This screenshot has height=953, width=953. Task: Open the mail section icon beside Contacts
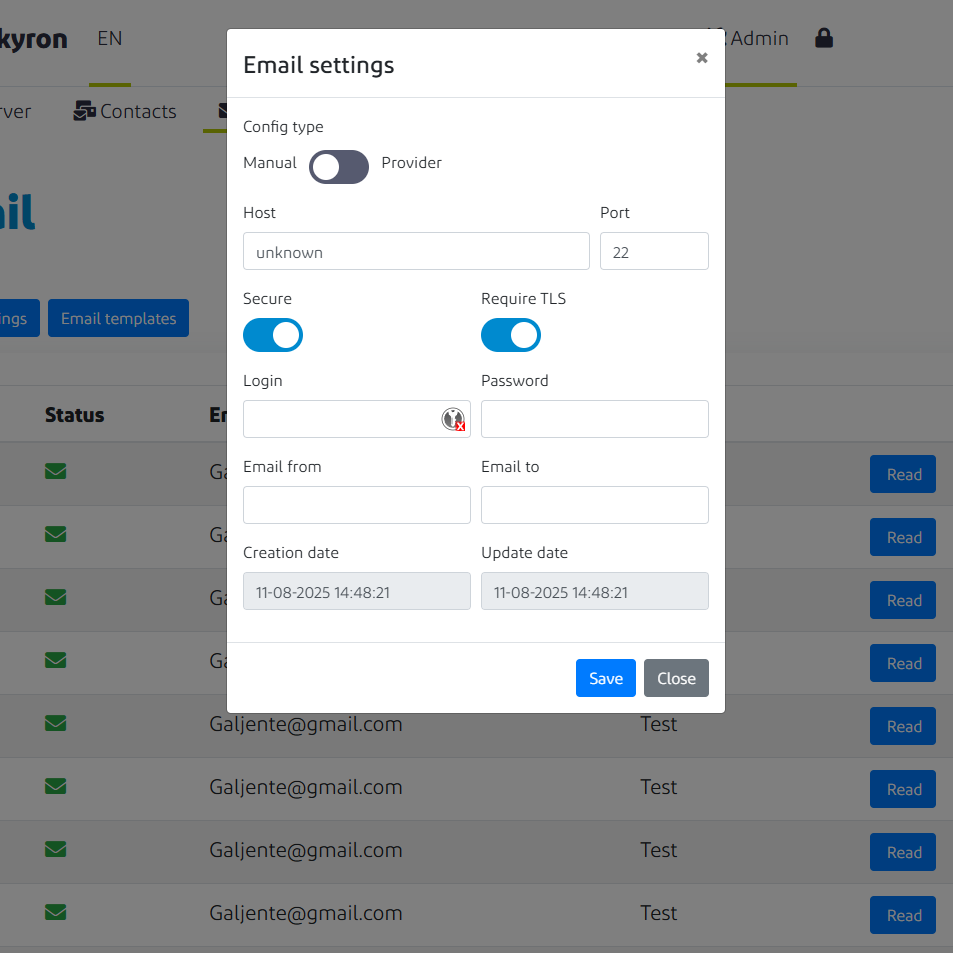tap(222, 111)
